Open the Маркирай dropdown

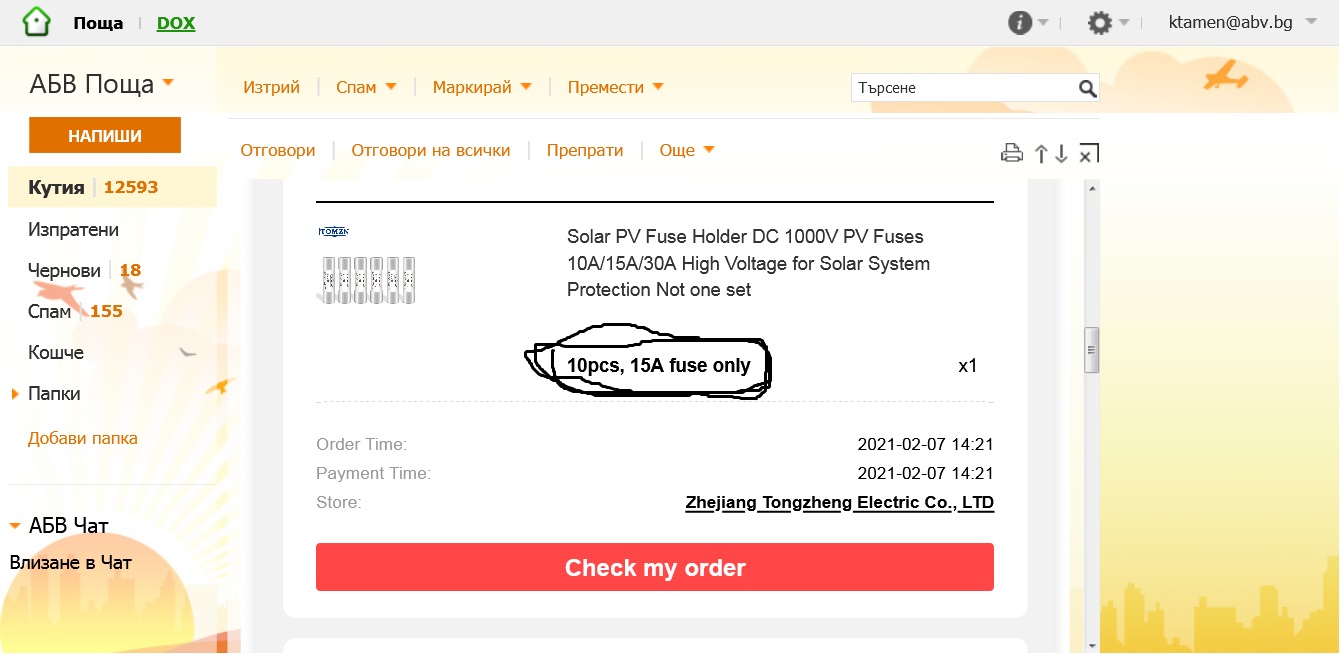pos(482,87)
